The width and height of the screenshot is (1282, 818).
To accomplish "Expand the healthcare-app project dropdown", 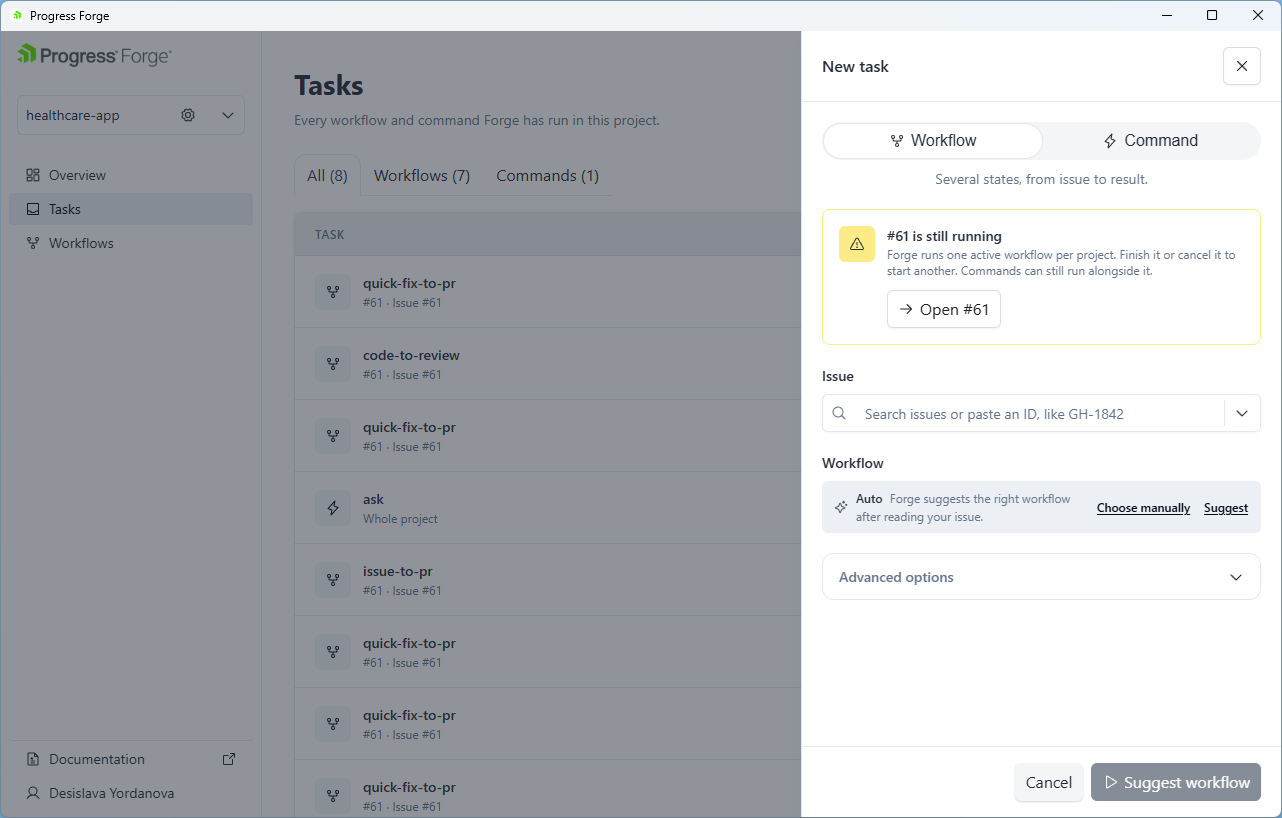I will tap(228, 115).
